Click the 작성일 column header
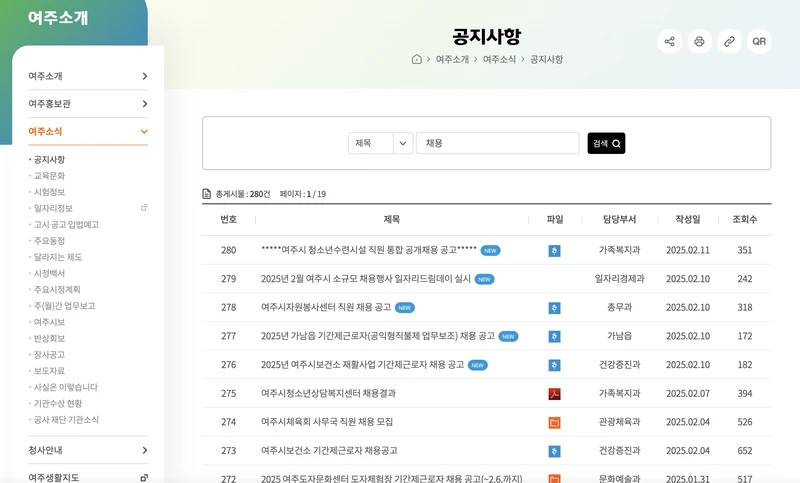Viewport: 800px width, 483px height. pos(688,219)
